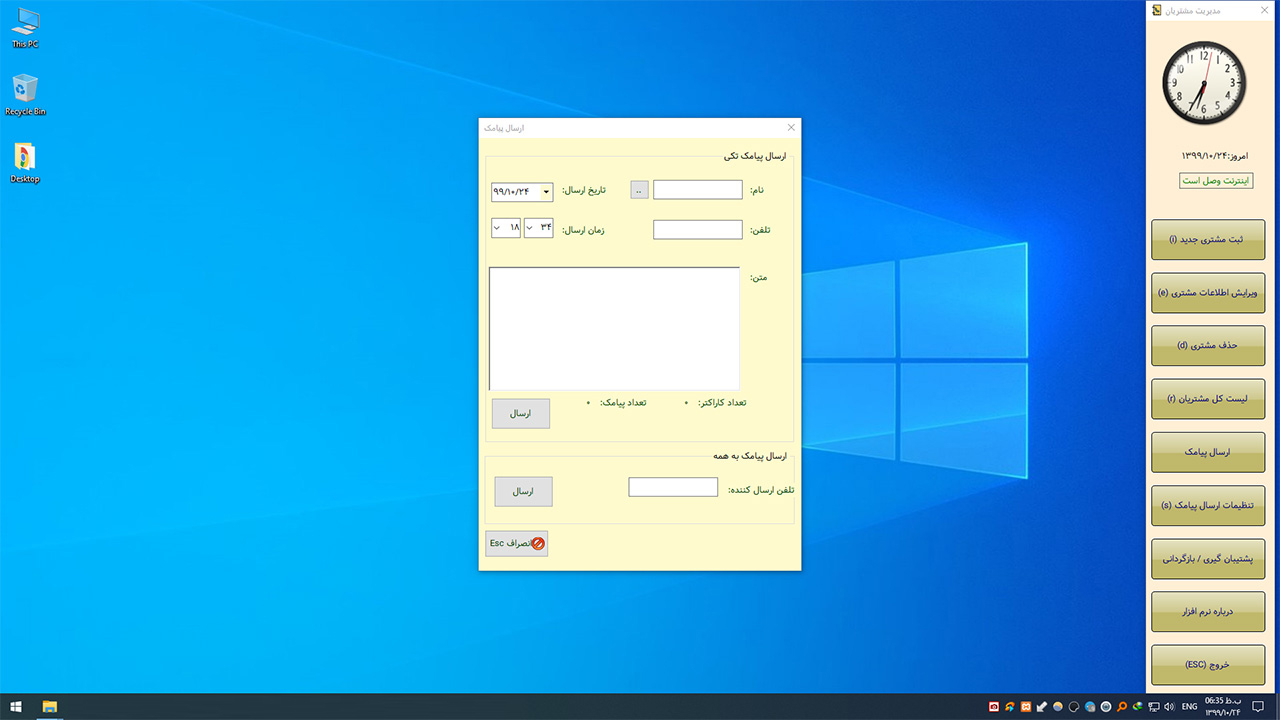Click the نام name input field
The image size is (1280, 720).
(x=698, y=190)
